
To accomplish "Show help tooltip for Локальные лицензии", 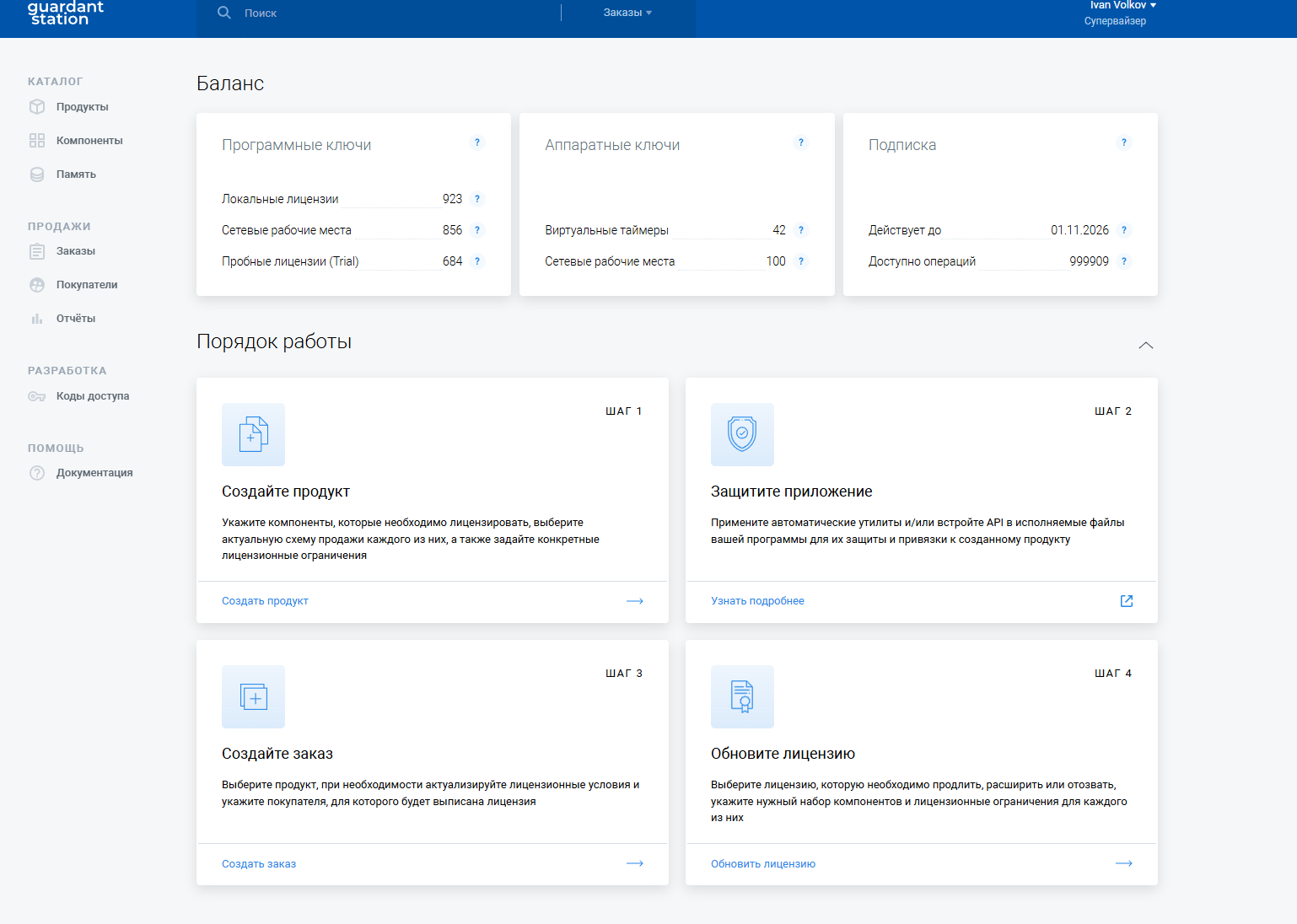I will pos(477,199).
